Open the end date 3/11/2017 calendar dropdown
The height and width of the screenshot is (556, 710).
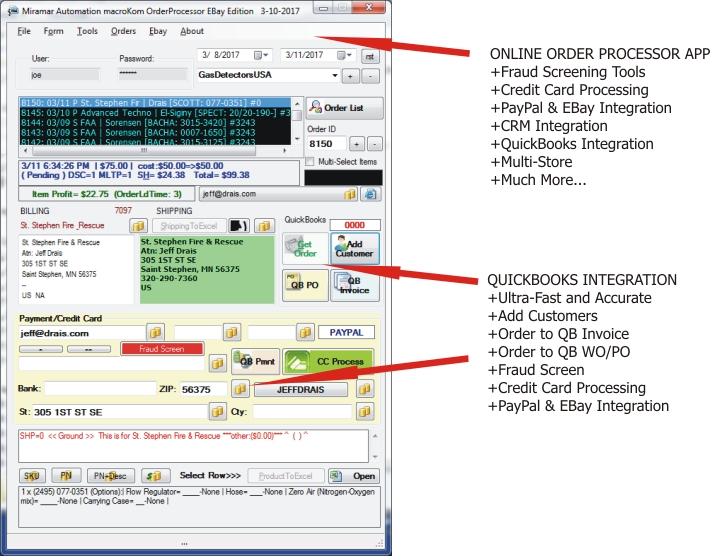[x=344, y=55]
